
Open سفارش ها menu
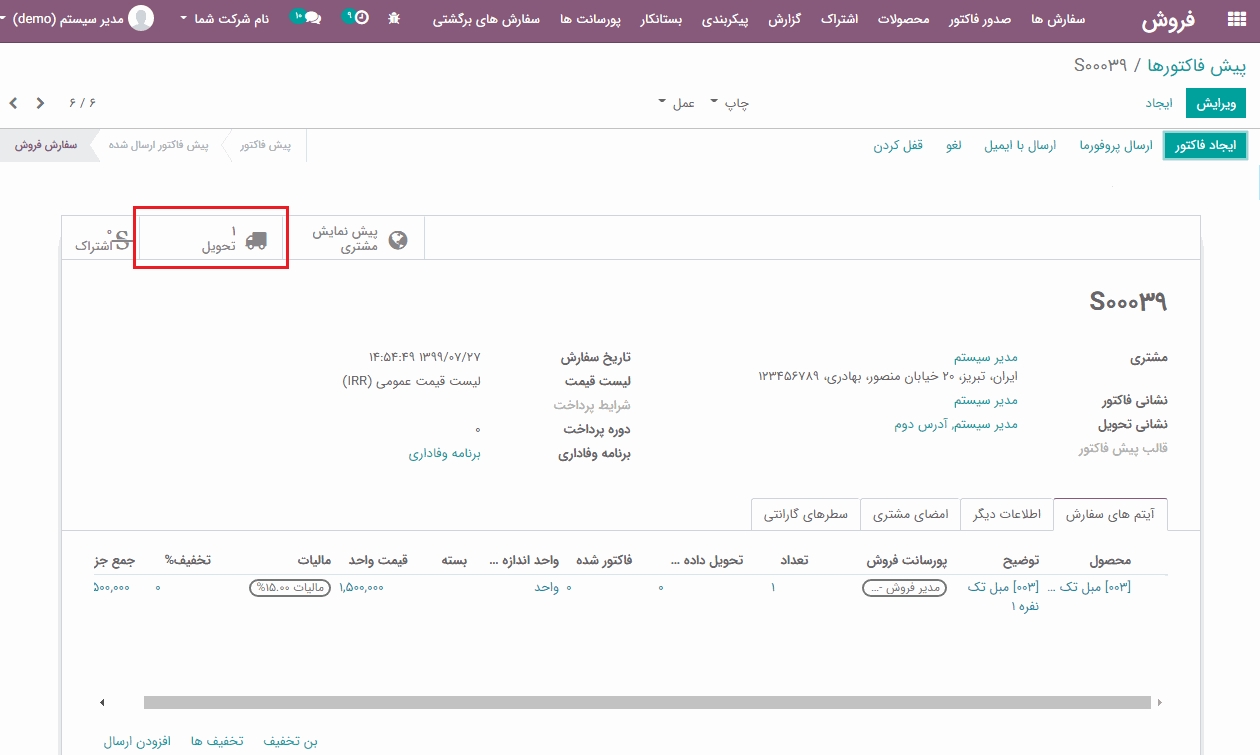[1058, 19]
